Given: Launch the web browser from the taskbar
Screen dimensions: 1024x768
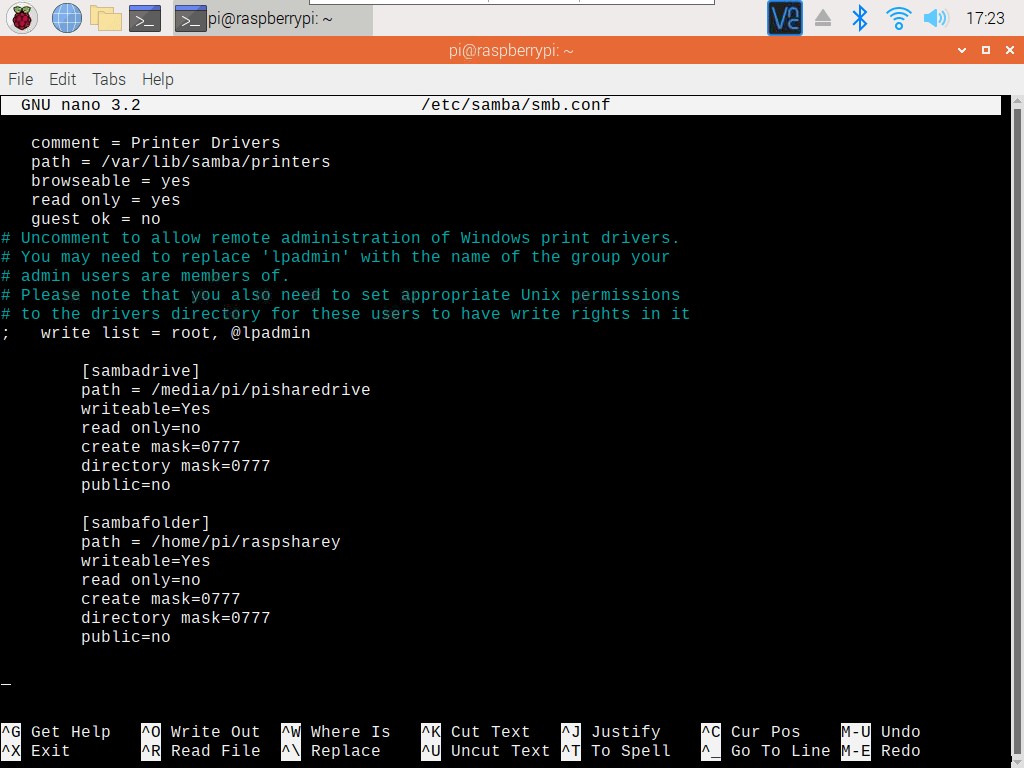Looking at the screenshot, I should pos(66,17).
